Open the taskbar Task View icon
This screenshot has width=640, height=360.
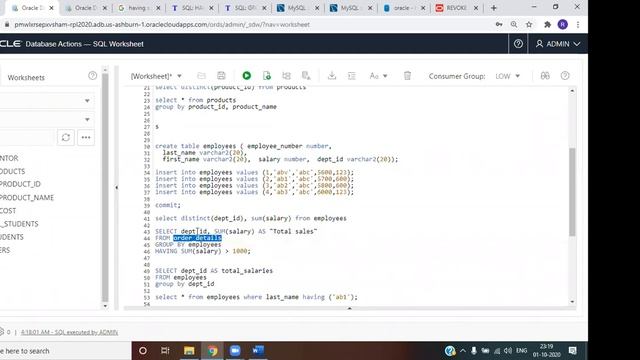[x=165, y=351]
